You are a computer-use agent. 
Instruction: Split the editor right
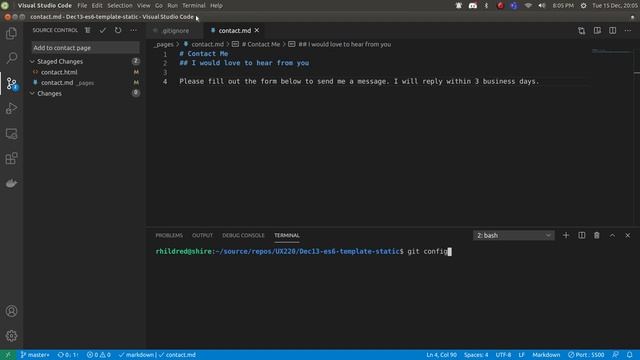[613, 31]
